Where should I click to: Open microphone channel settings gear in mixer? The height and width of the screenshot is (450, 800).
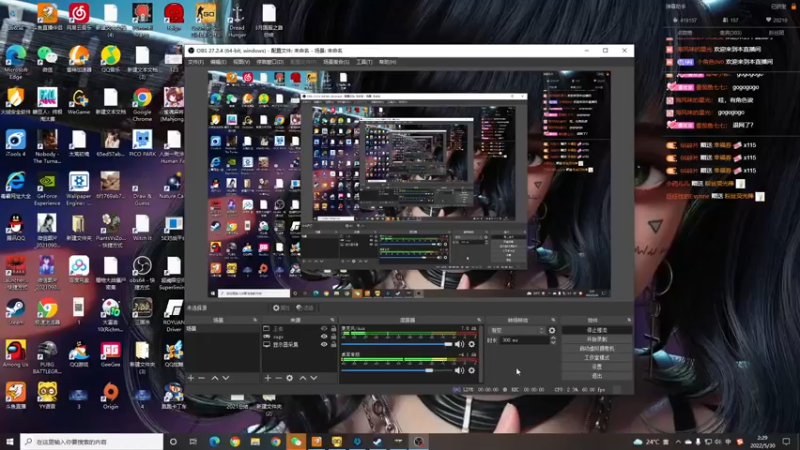click(471, 344)
